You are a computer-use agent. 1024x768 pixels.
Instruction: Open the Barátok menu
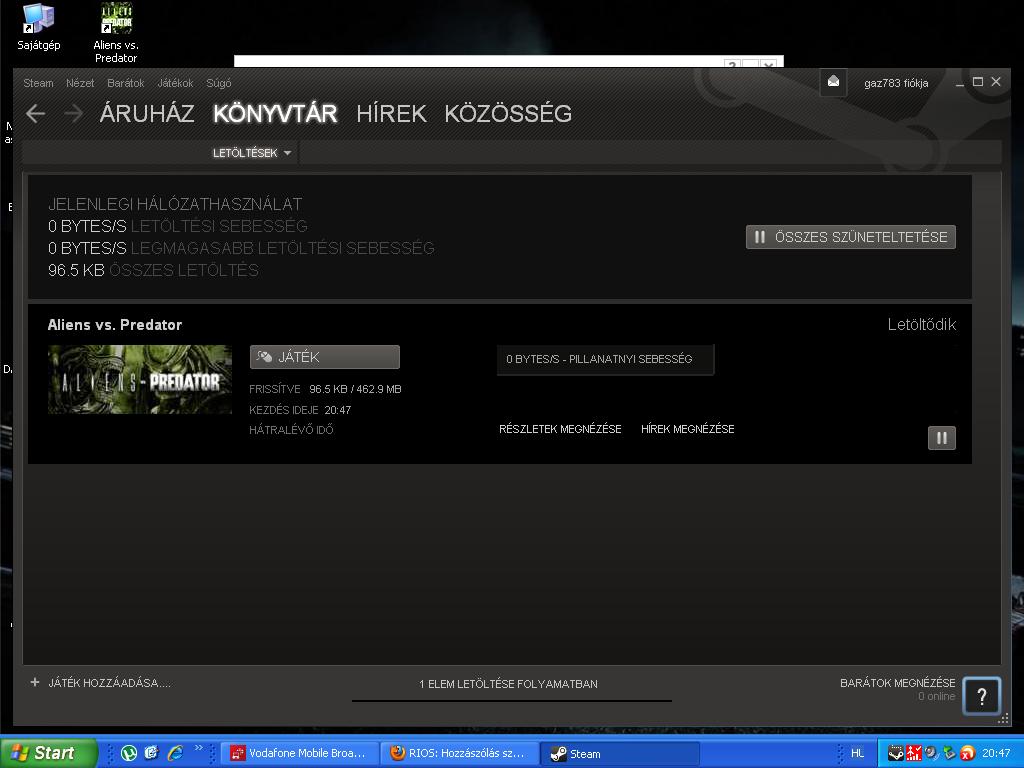tap(125, 83)
